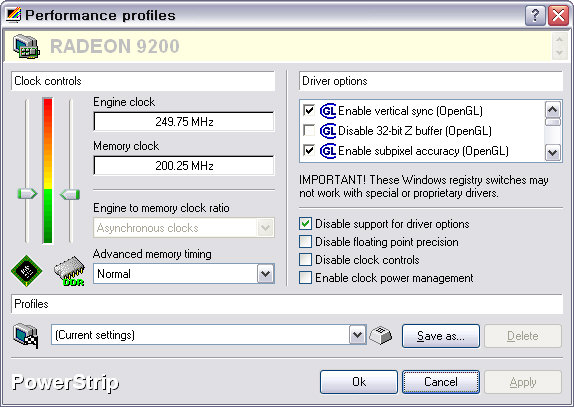Click the PowerStrip title bar app icon
574x407 pixels.
pyautogui.click(x=14, y=15)
